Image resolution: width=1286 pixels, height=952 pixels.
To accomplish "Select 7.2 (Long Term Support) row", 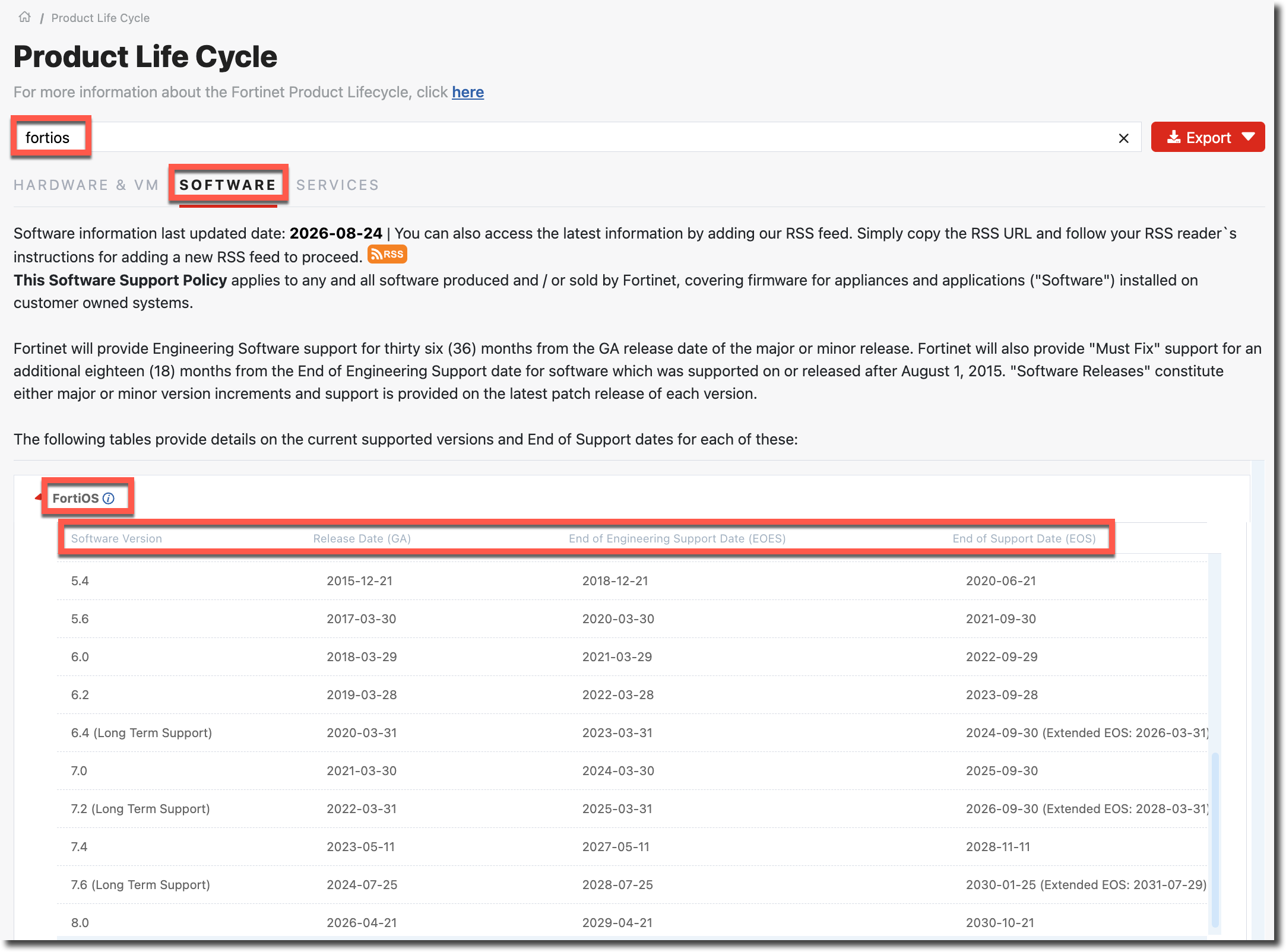I will (x=632, y=809).
